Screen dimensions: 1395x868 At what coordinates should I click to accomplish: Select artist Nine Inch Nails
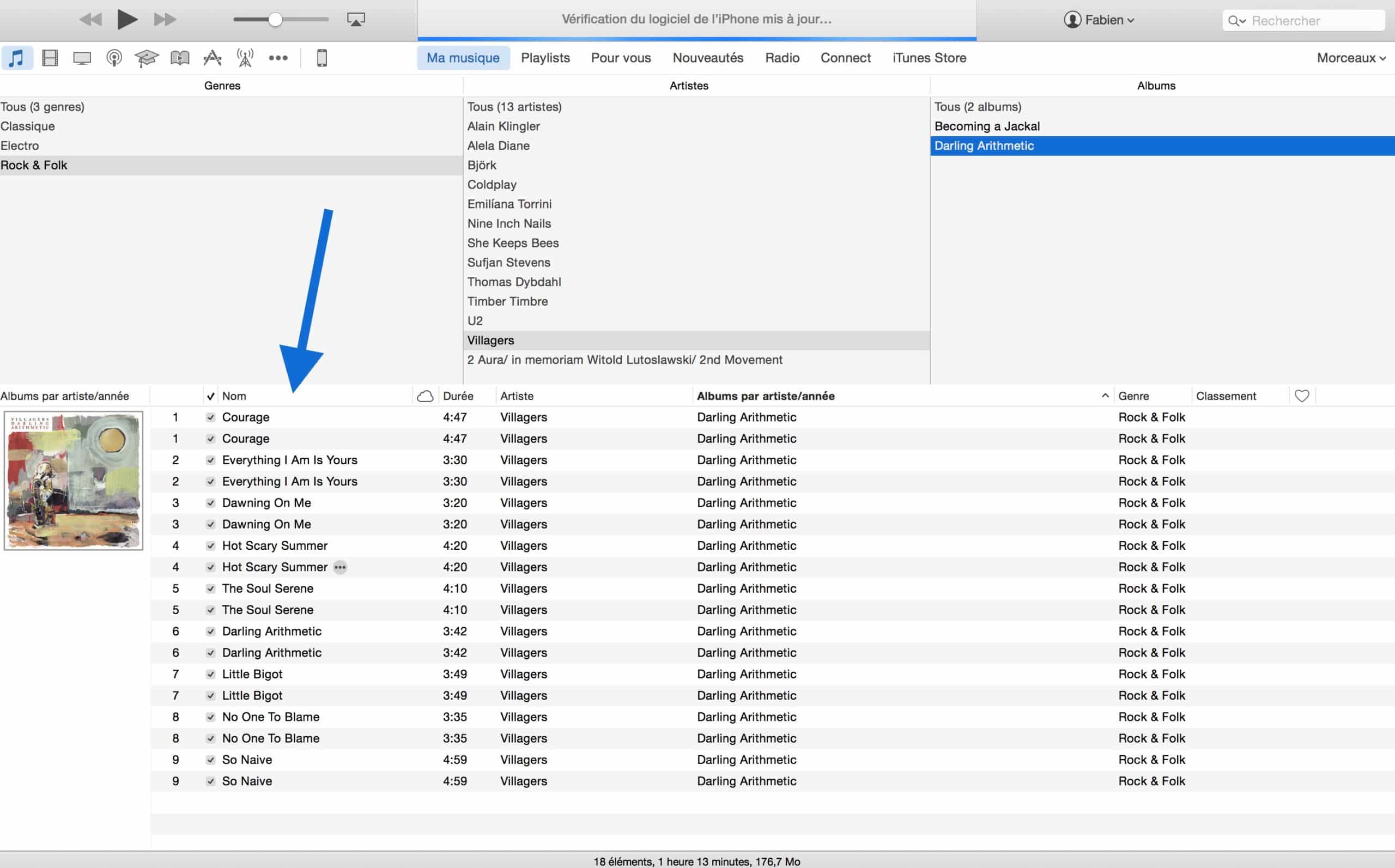[x=696, y=223]
